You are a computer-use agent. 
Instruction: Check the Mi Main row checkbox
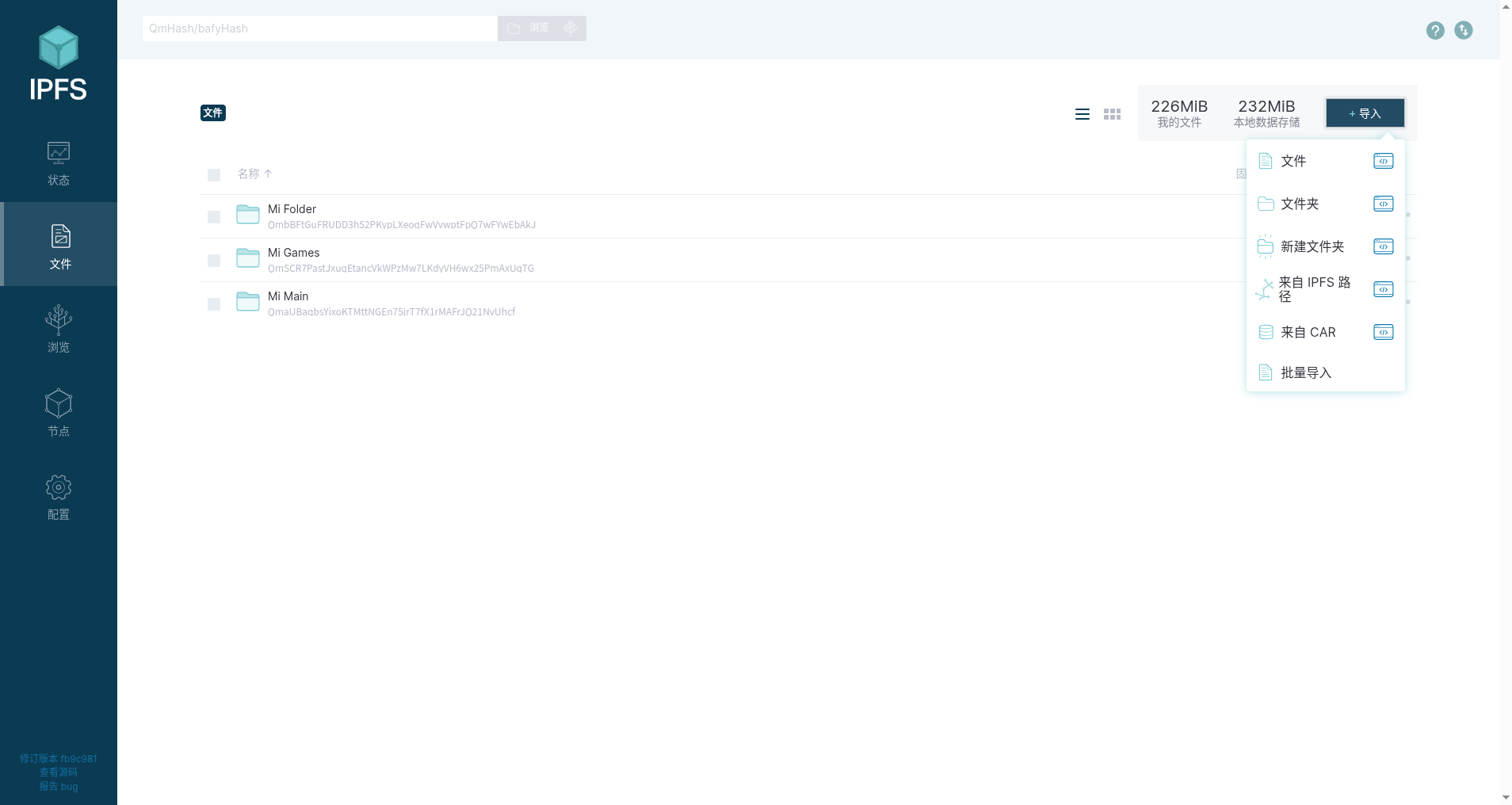[x=214, y=304]
